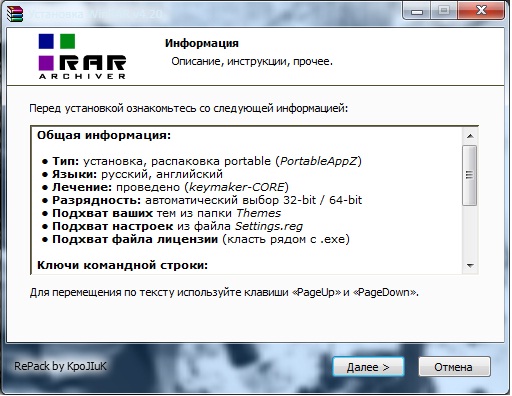
Task: Click the Далее > button
Action: [368, 367]
